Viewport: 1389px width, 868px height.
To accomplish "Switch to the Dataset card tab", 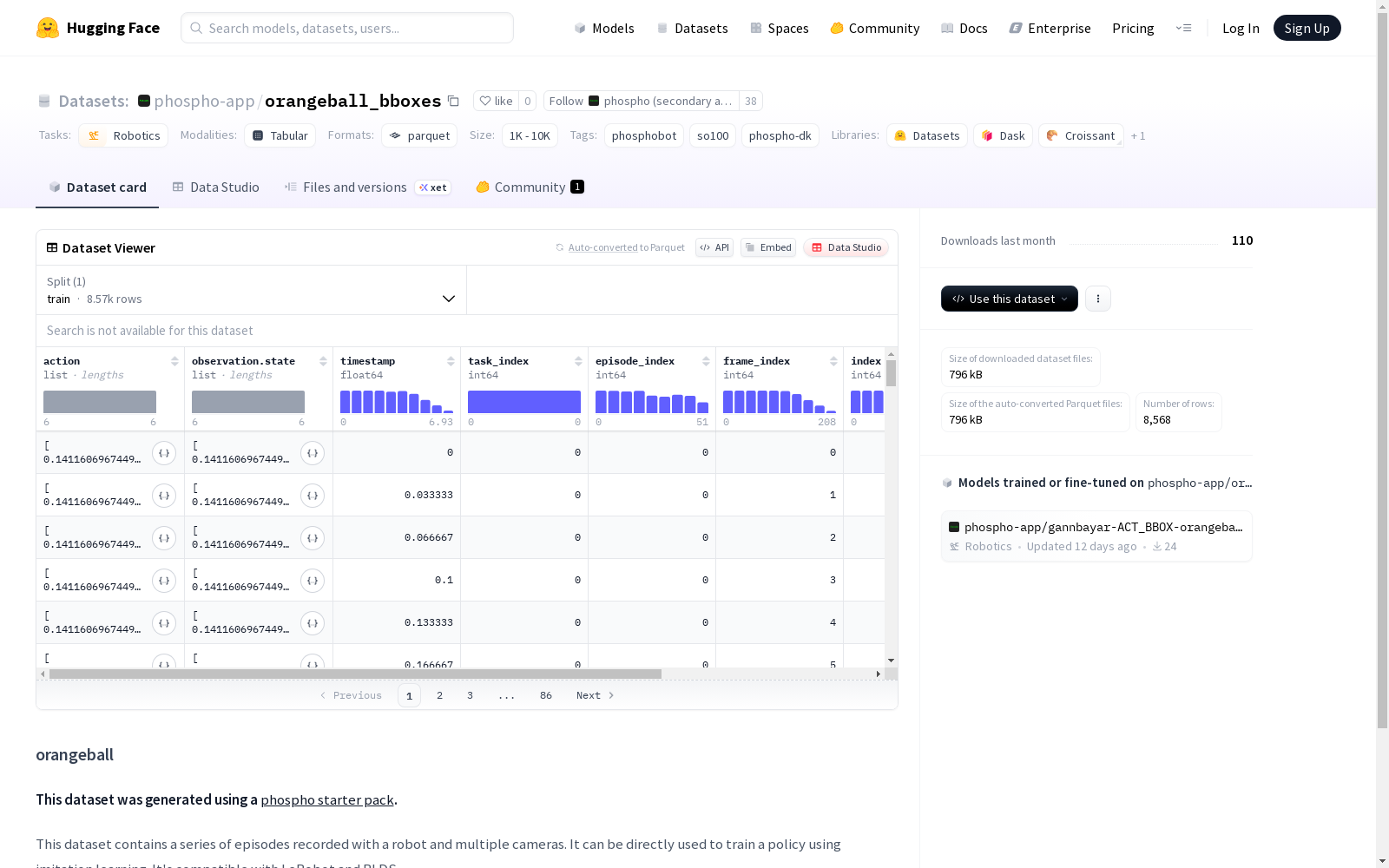I will tap(97, 187).
